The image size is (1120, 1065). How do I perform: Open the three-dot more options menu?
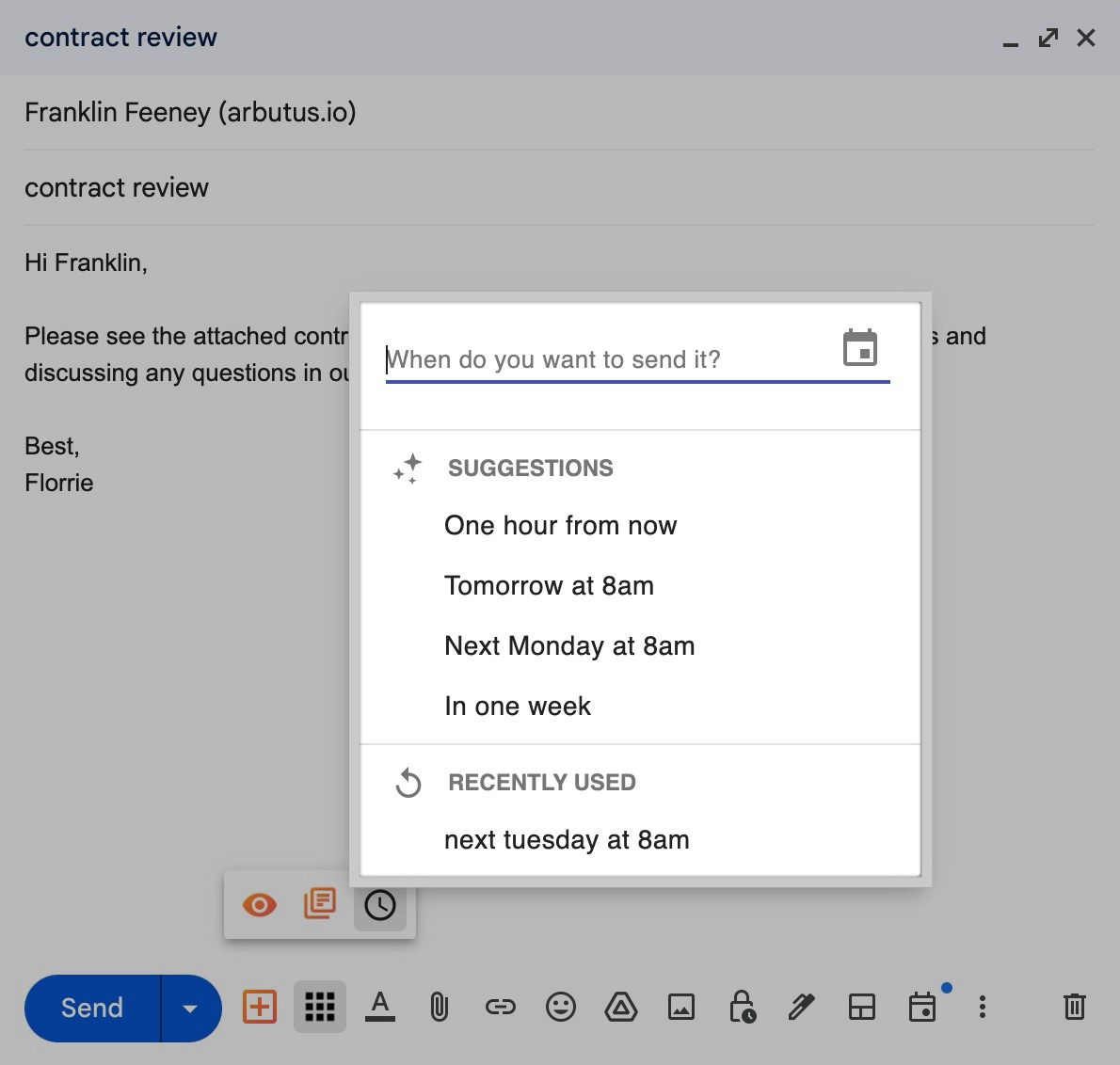pyautogui.click(x=983, y=1007)
